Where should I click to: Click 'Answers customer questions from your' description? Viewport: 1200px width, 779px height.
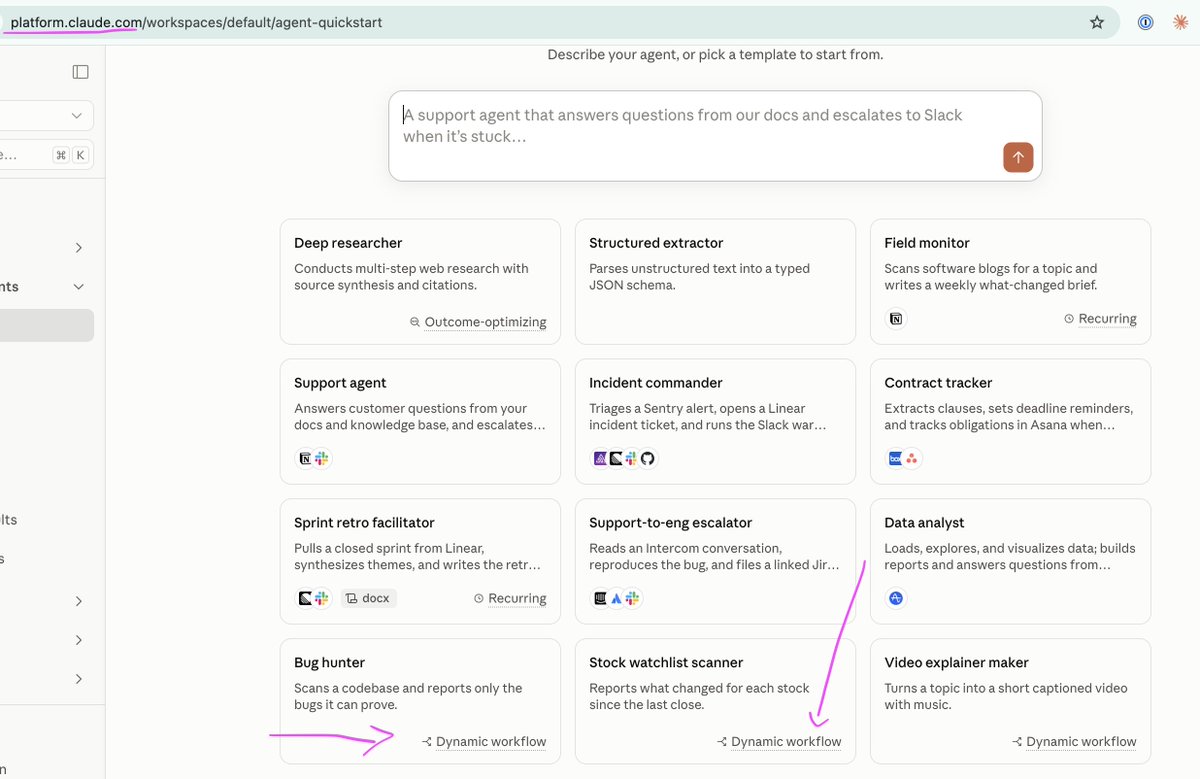tap(422, 417)
